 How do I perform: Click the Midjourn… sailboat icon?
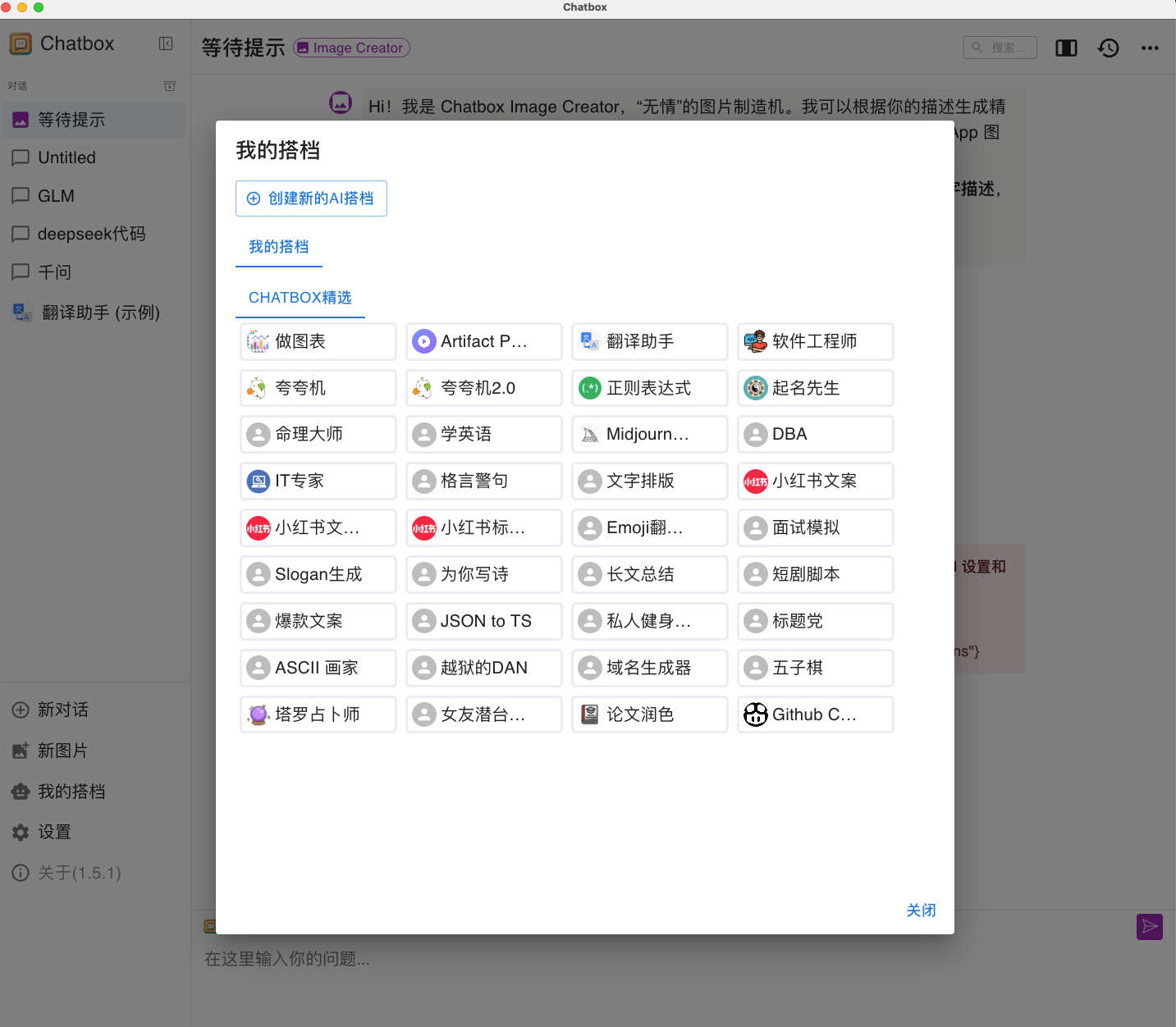point(590,434)
